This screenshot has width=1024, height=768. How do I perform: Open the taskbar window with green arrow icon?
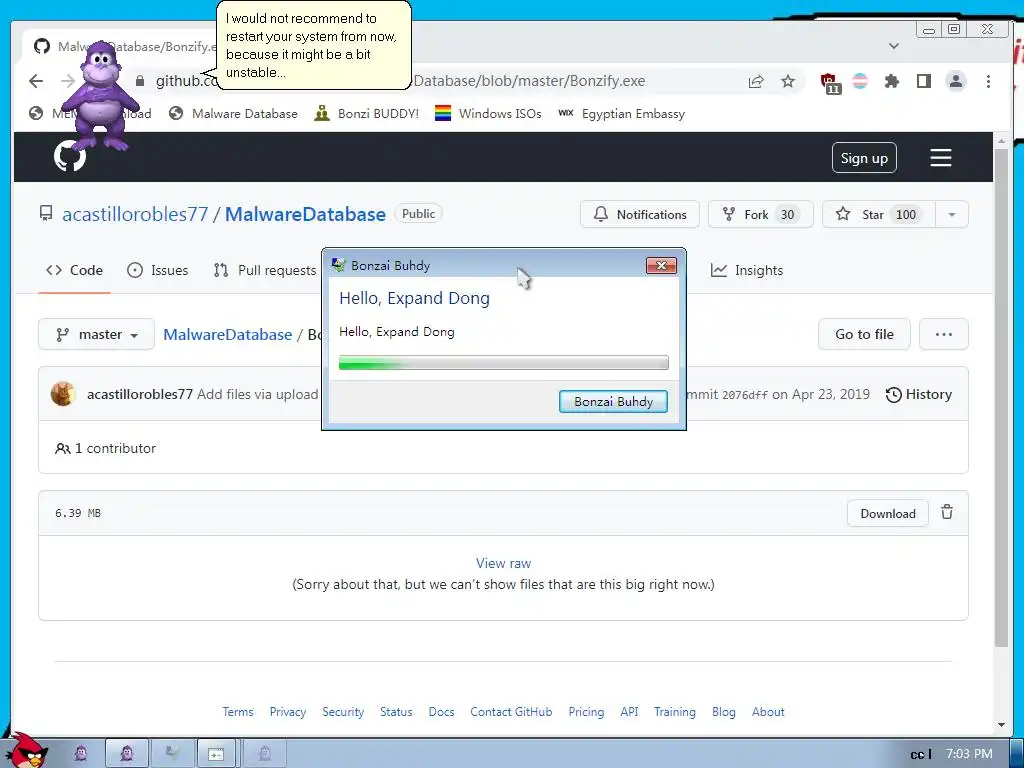click(216, 754)
